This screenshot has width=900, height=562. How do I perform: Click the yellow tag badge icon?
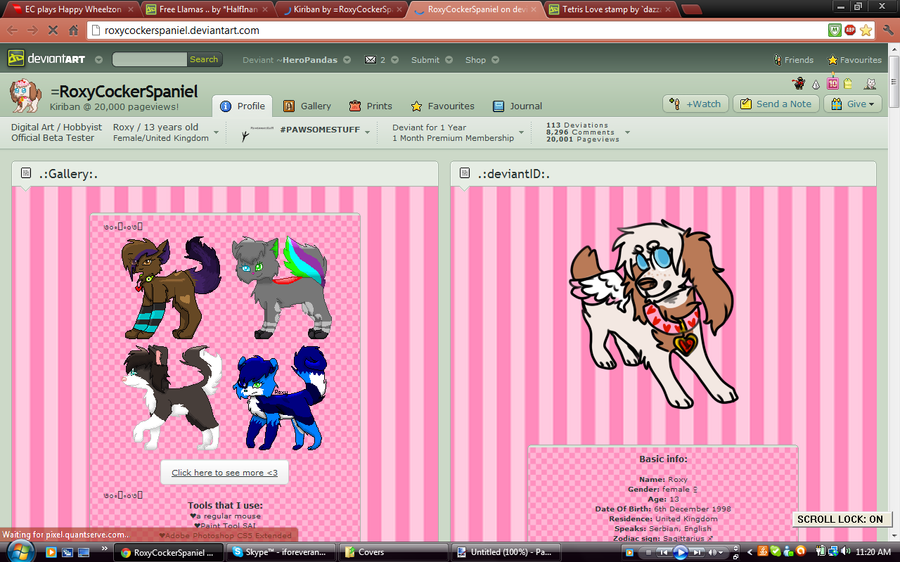click(x=848, y=84)
